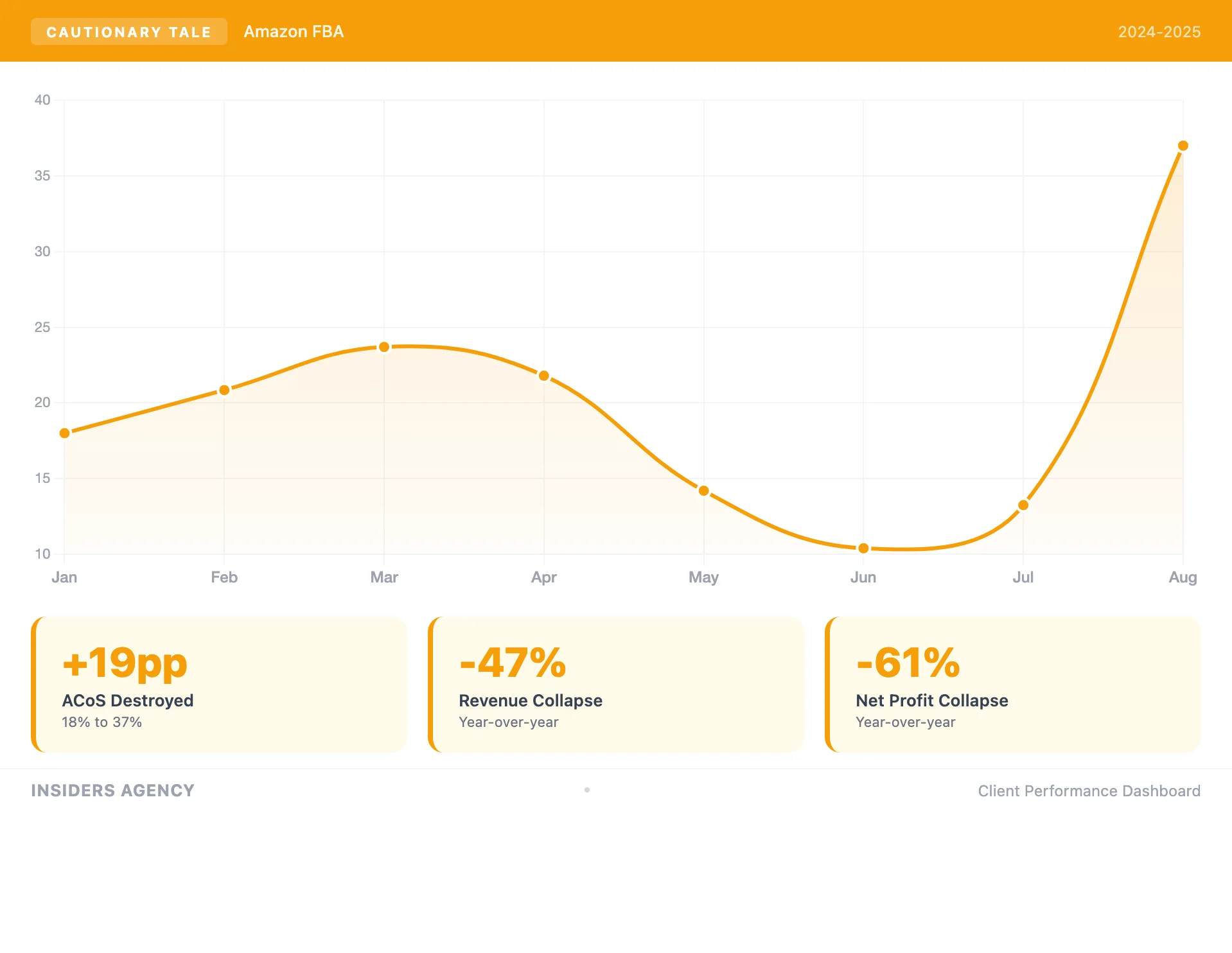Click the August highest data point
Screen dimensions: 1232x953
[1183, 146]
